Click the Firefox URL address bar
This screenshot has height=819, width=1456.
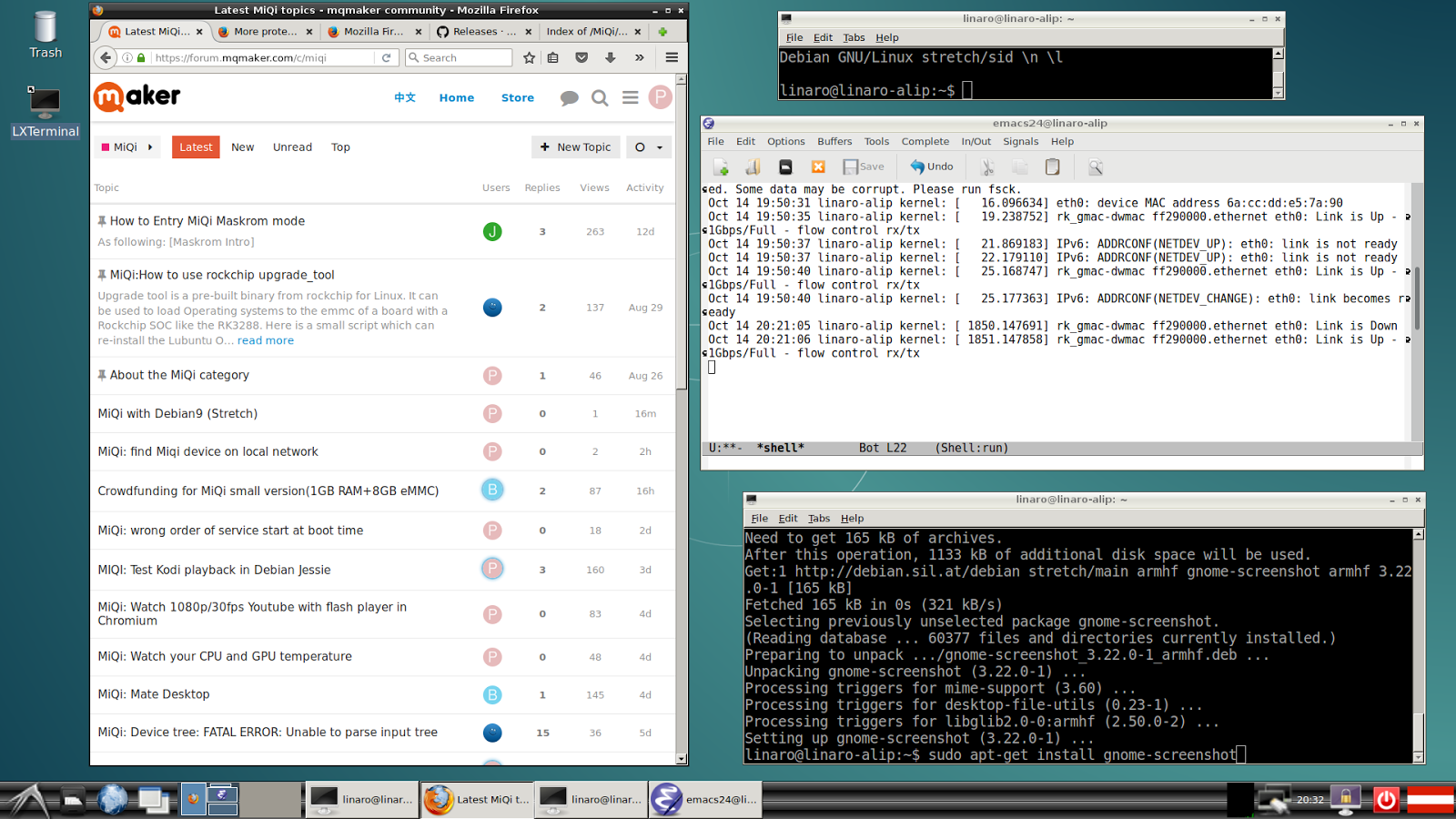[262, 57]
